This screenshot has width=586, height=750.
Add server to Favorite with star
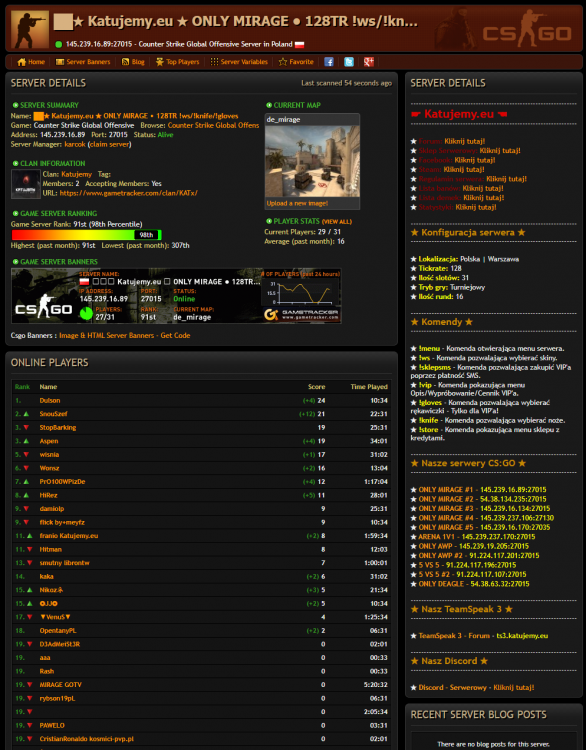tap(296, 62)
